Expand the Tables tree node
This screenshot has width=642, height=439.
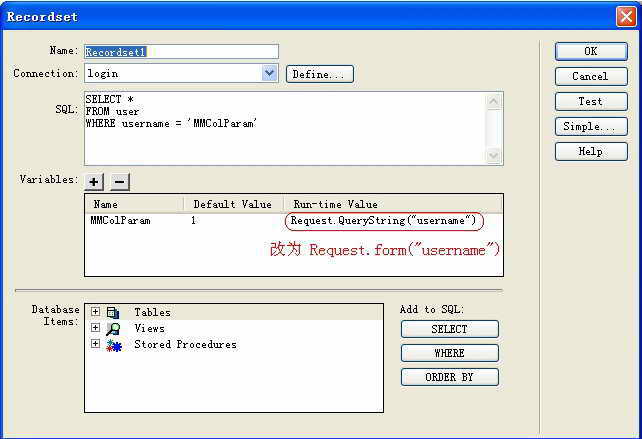pyautogui.click(x=95, y=312)
